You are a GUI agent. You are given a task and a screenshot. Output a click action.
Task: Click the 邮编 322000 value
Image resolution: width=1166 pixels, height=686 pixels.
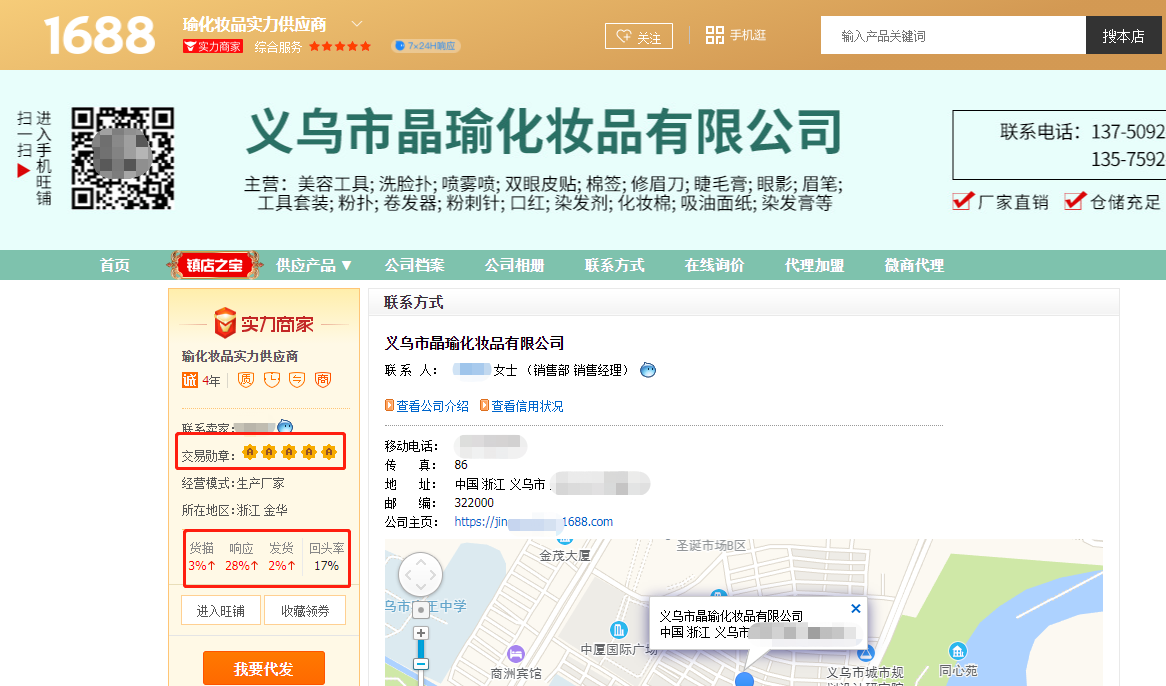(474, 502)
